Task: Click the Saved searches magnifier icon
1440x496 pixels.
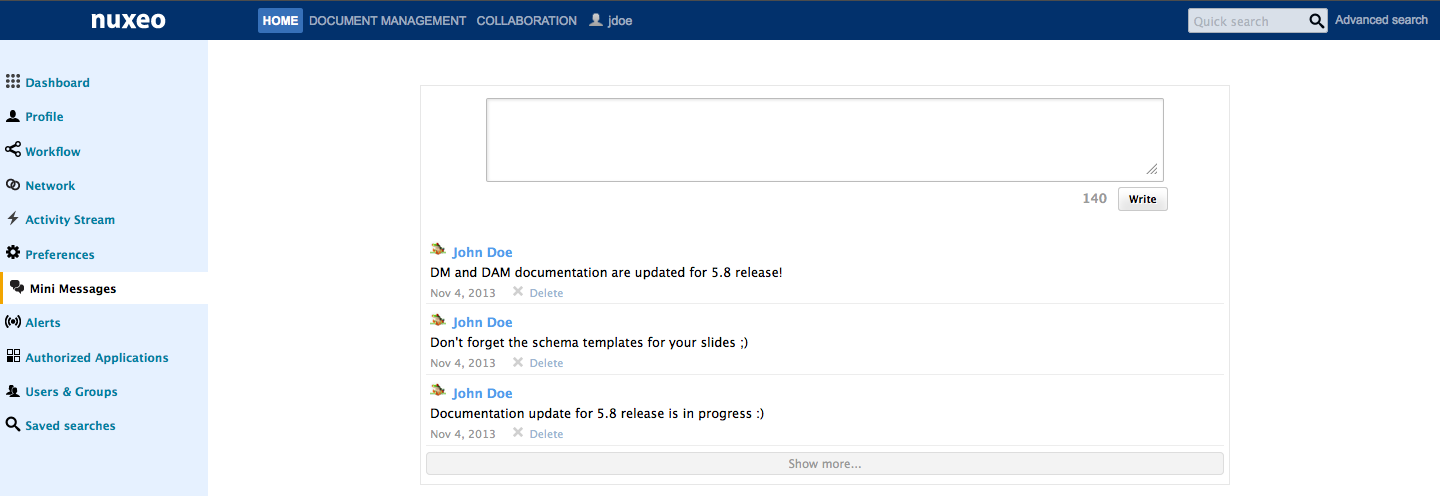Action: (x=13, y=424)
